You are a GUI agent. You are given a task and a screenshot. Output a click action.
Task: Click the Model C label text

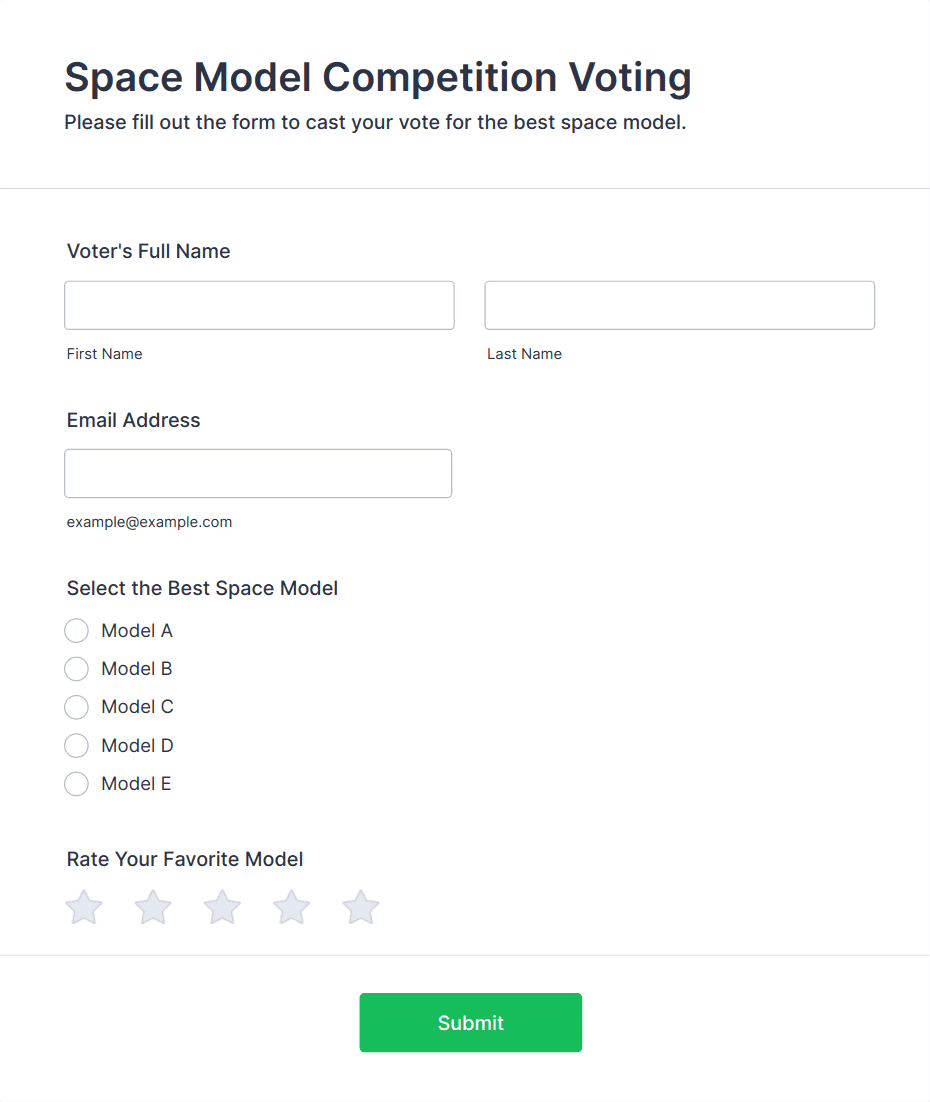[137, 707]
